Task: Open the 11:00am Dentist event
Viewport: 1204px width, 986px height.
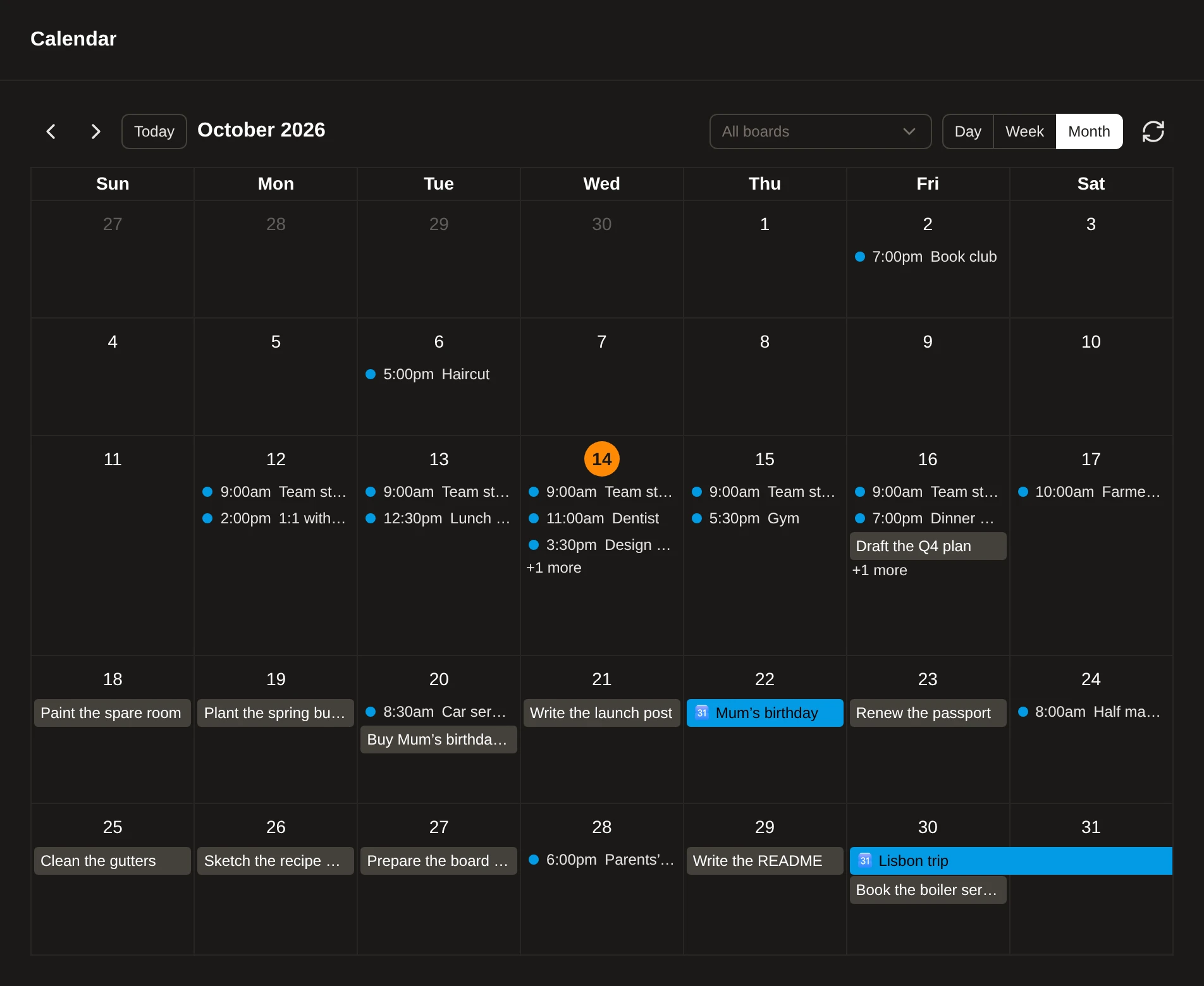Action: [x=602, y=518]
